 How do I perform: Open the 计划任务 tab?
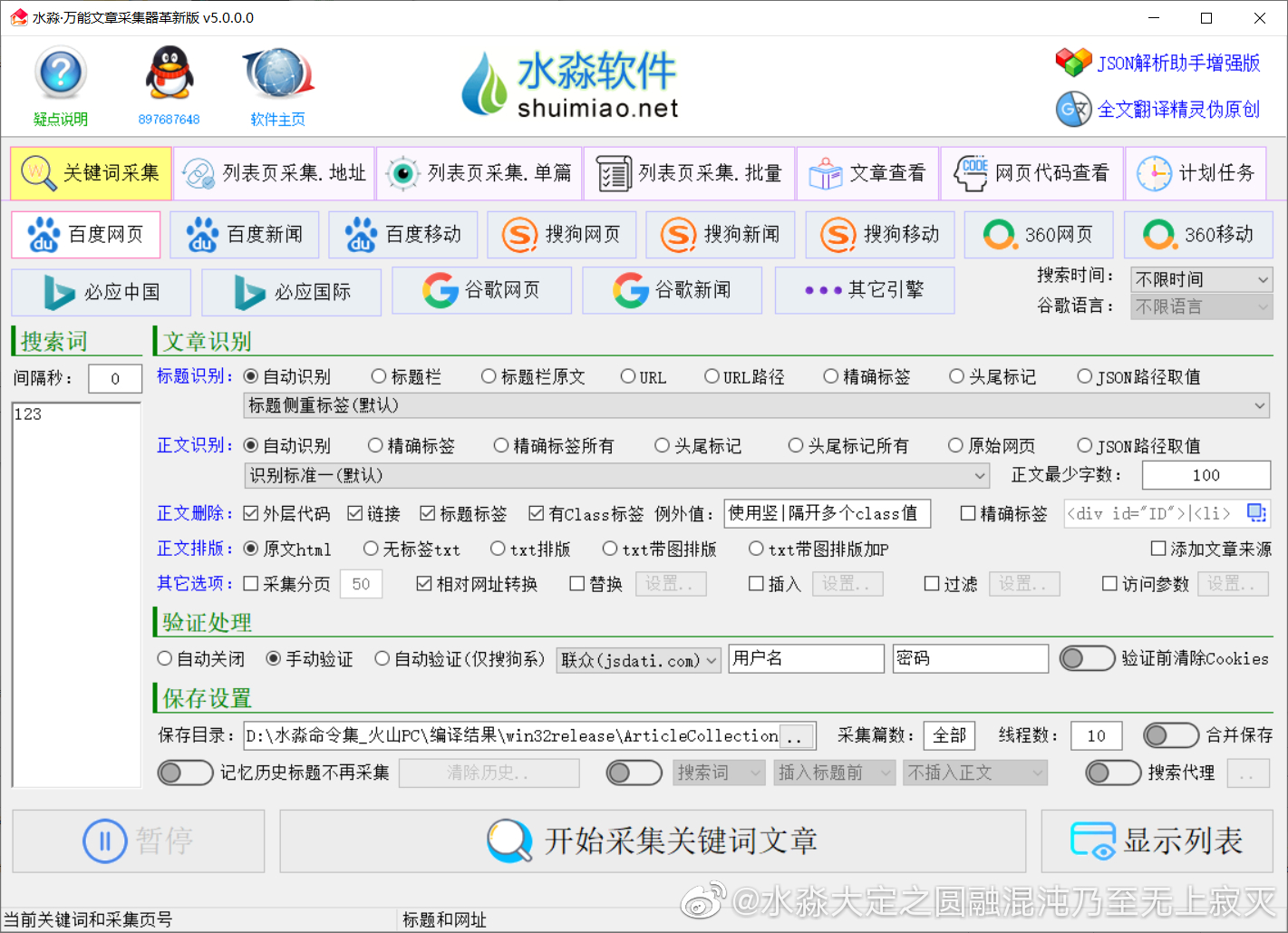coord(1196,172)
